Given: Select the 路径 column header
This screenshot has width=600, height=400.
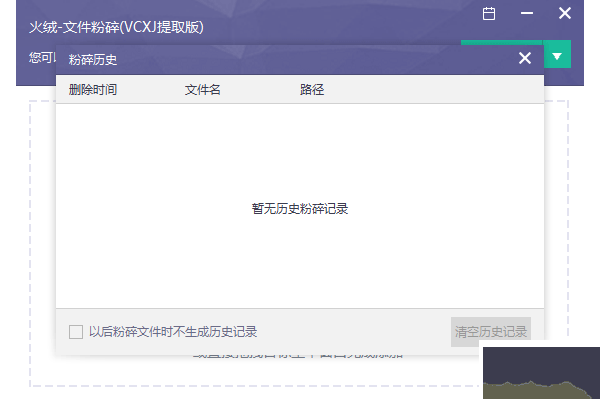Looking at the screenshot, I should pyautogui.click(x=312, y=90).
